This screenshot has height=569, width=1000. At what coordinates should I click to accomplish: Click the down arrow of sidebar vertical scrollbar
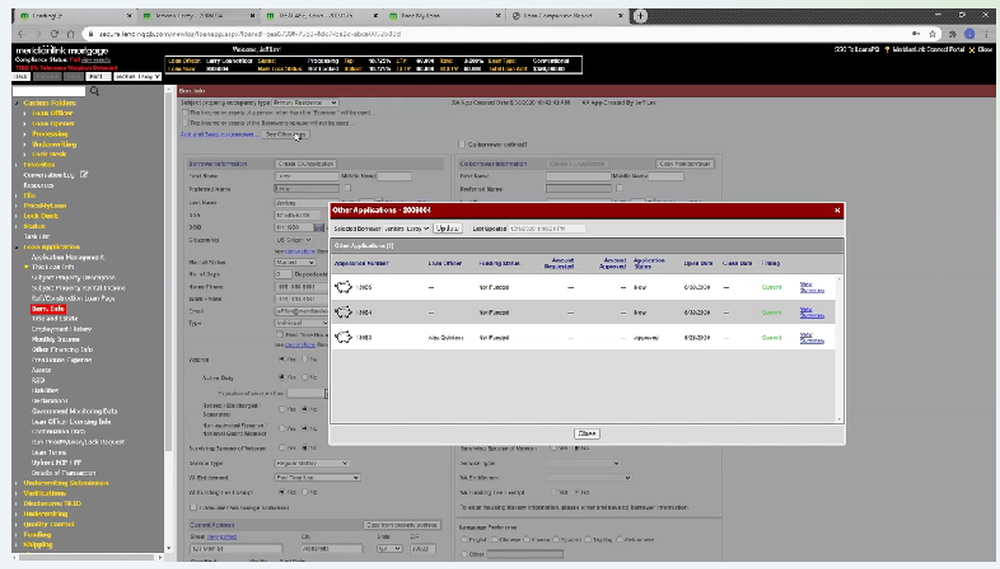click(168, 548)
